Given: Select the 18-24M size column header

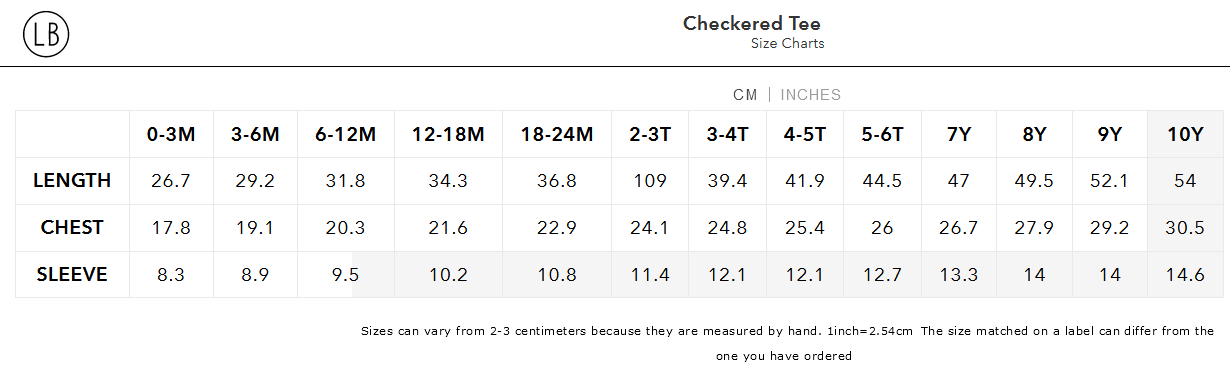Looking at the screenshot, I should pos(557,134).
